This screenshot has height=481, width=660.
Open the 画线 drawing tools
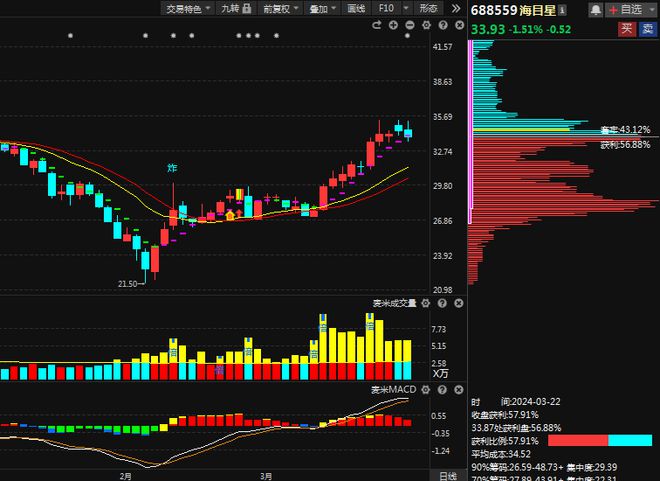356,8
